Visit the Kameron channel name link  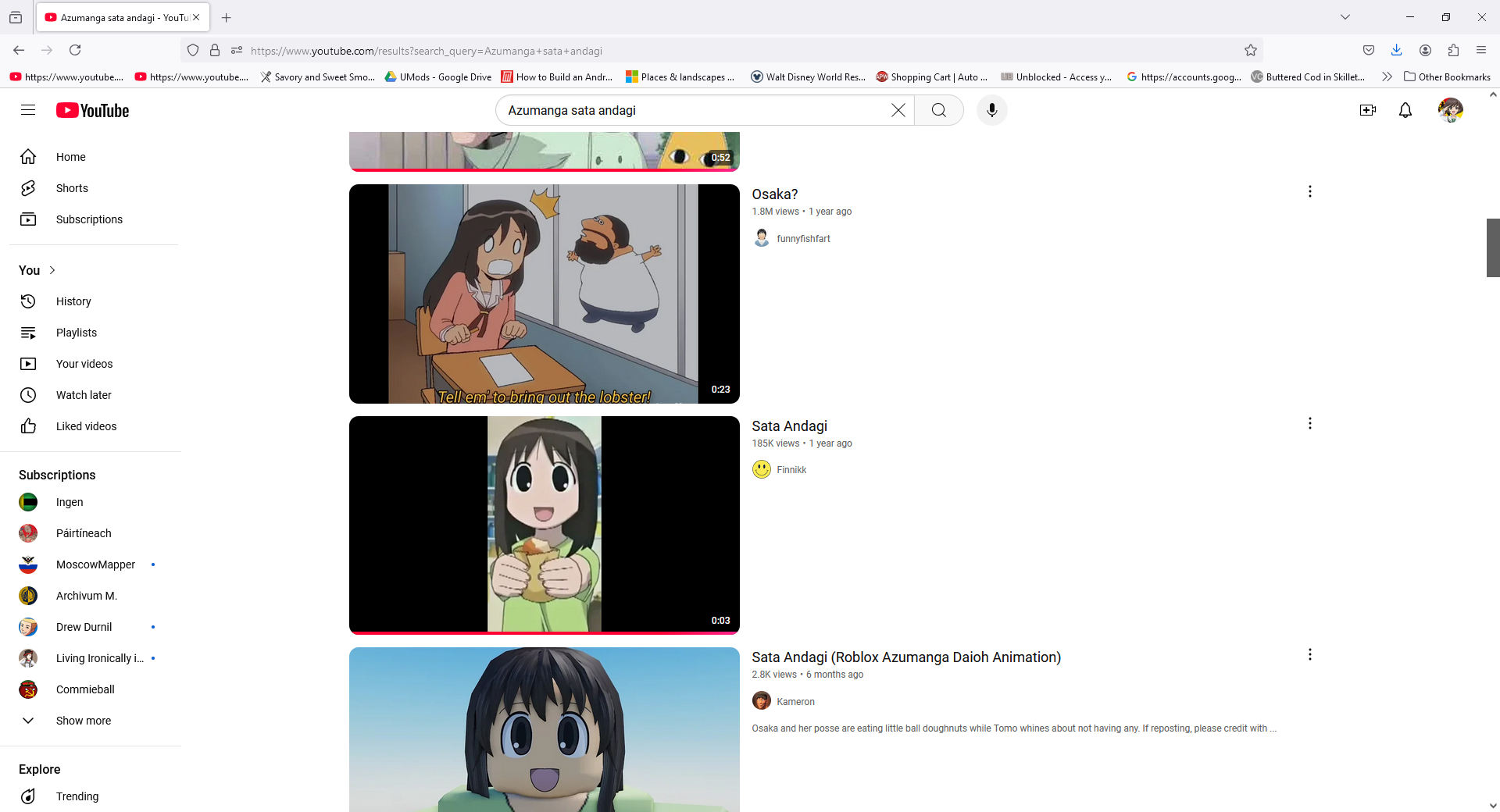(x=795, y=702)
